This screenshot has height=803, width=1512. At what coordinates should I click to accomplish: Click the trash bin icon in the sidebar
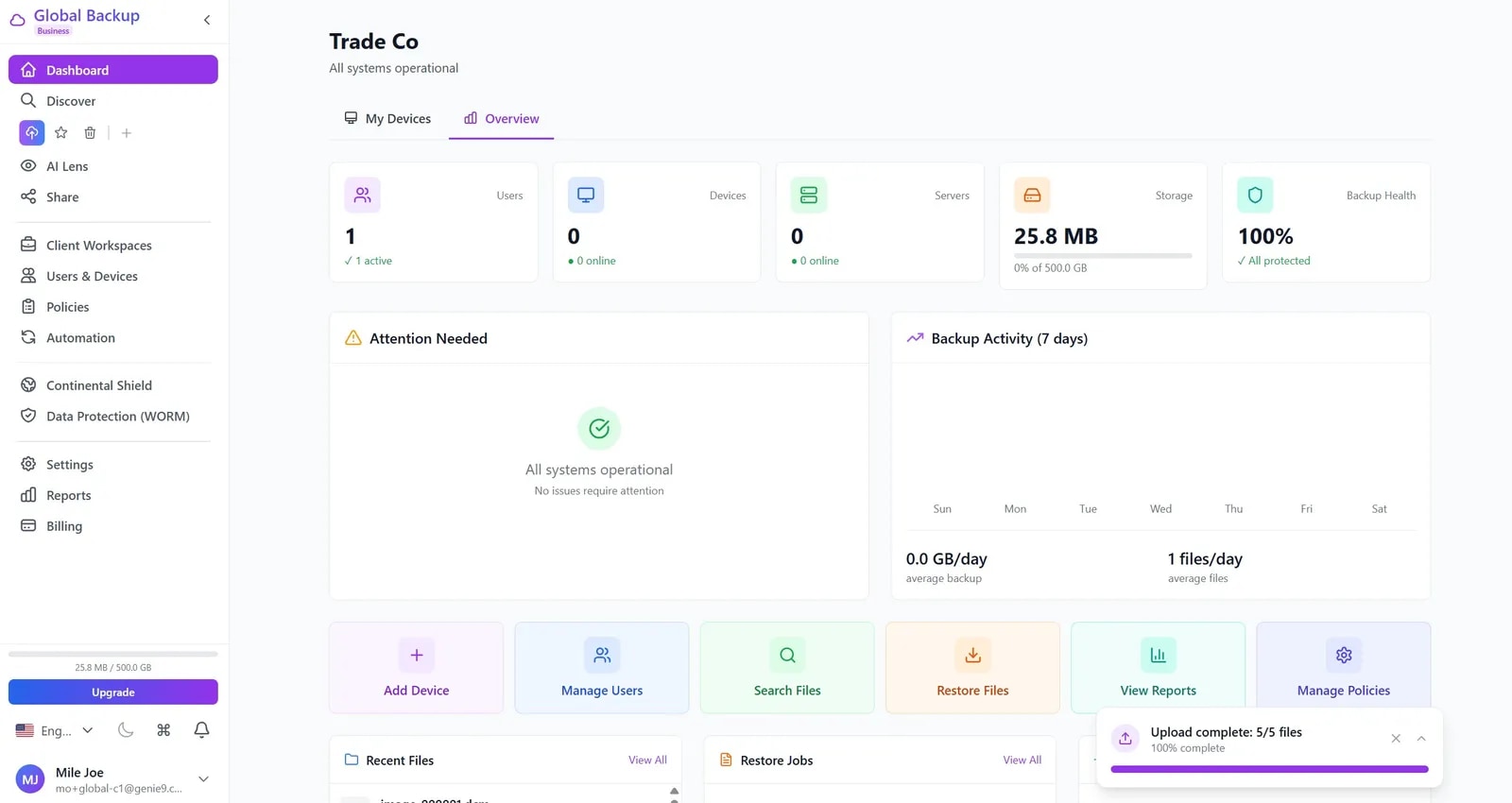point(90,133)
